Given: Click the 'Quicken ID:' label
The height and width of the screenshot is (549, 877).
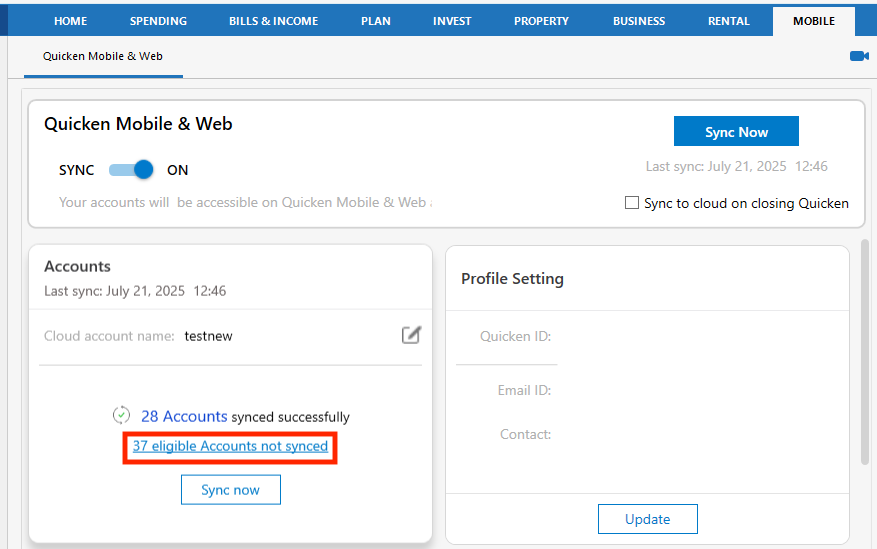Looking at the screenshot, I should (x=515, y=336).
